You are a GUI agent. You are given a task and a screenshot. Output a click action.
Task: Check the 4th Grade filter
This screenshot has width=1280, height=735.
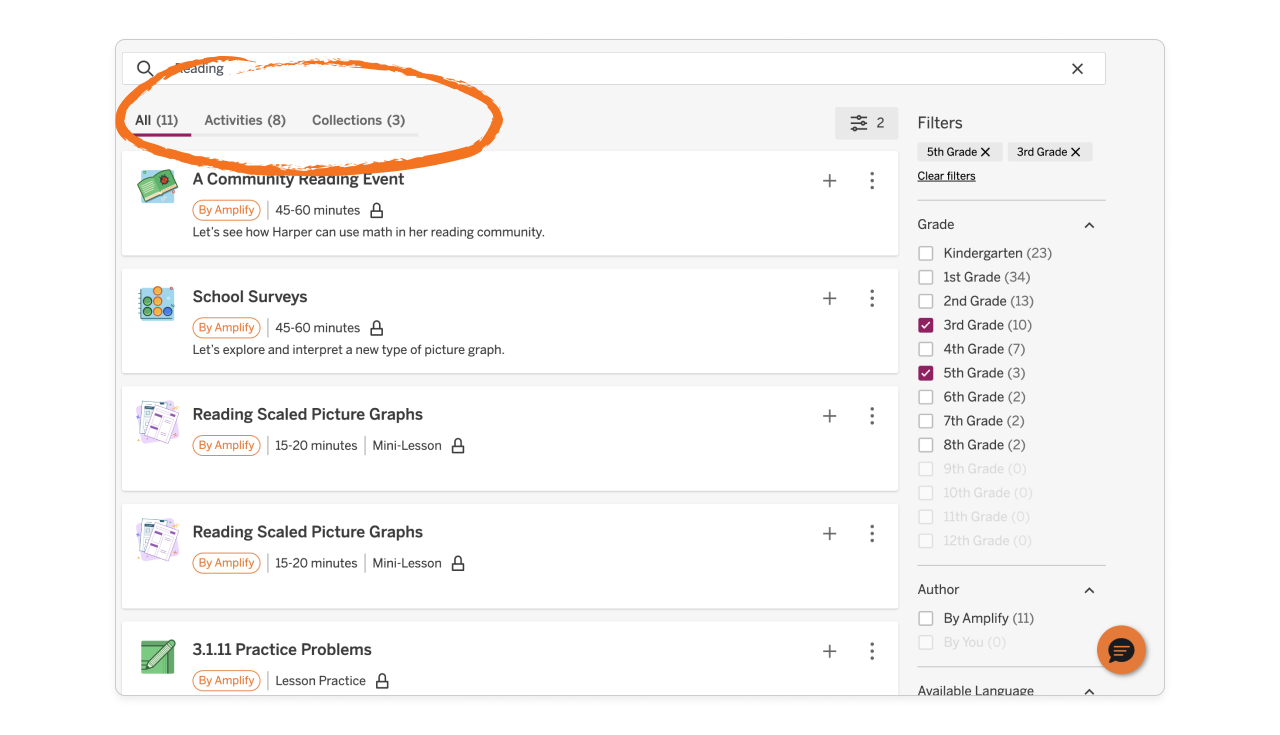point(926,349)
